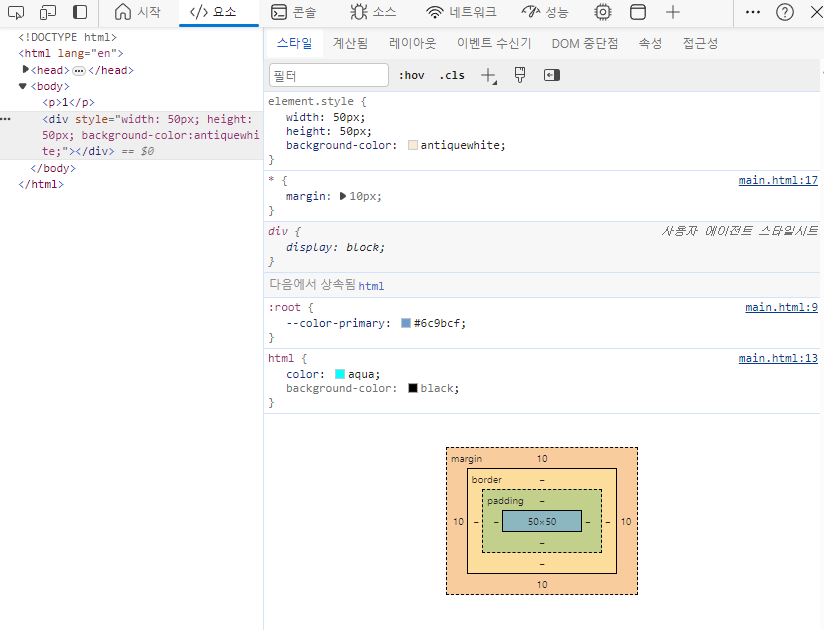This screenshot has height=630, width=824.
Task: Toggle the activity bar panel icon
Action: (x=80, y=12)
